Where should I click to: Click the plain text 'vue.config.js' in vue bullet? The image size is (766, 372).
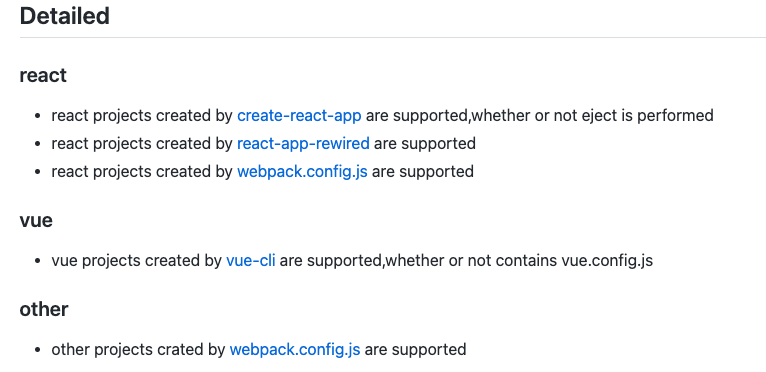[607, 261]
